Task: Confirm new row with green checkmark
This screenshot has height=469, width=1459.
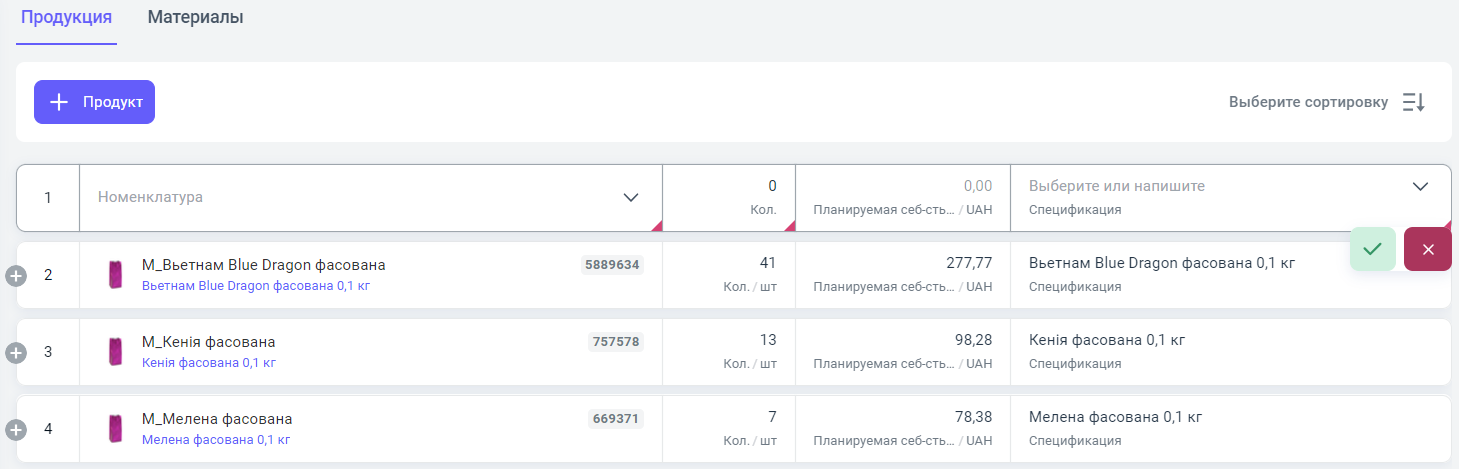Action: click(1372, 249)
